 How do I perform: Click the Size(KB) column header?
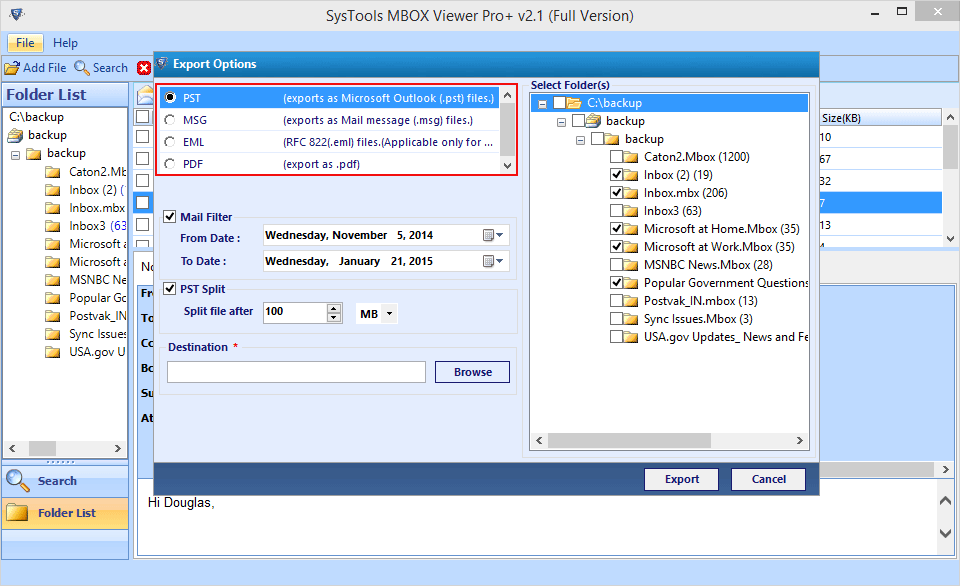pyautogui.click(x=880, y=118)
